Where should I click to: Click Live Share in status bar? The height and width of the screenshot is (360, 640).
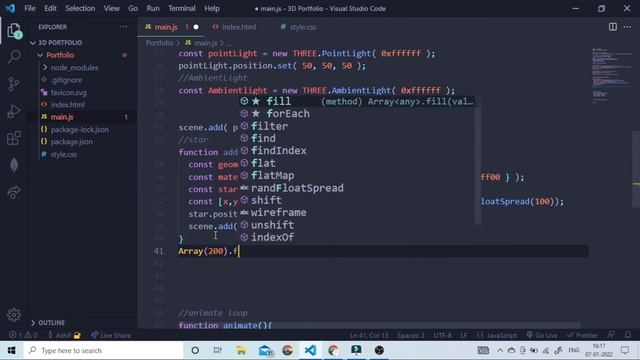(x=111, y=335)
